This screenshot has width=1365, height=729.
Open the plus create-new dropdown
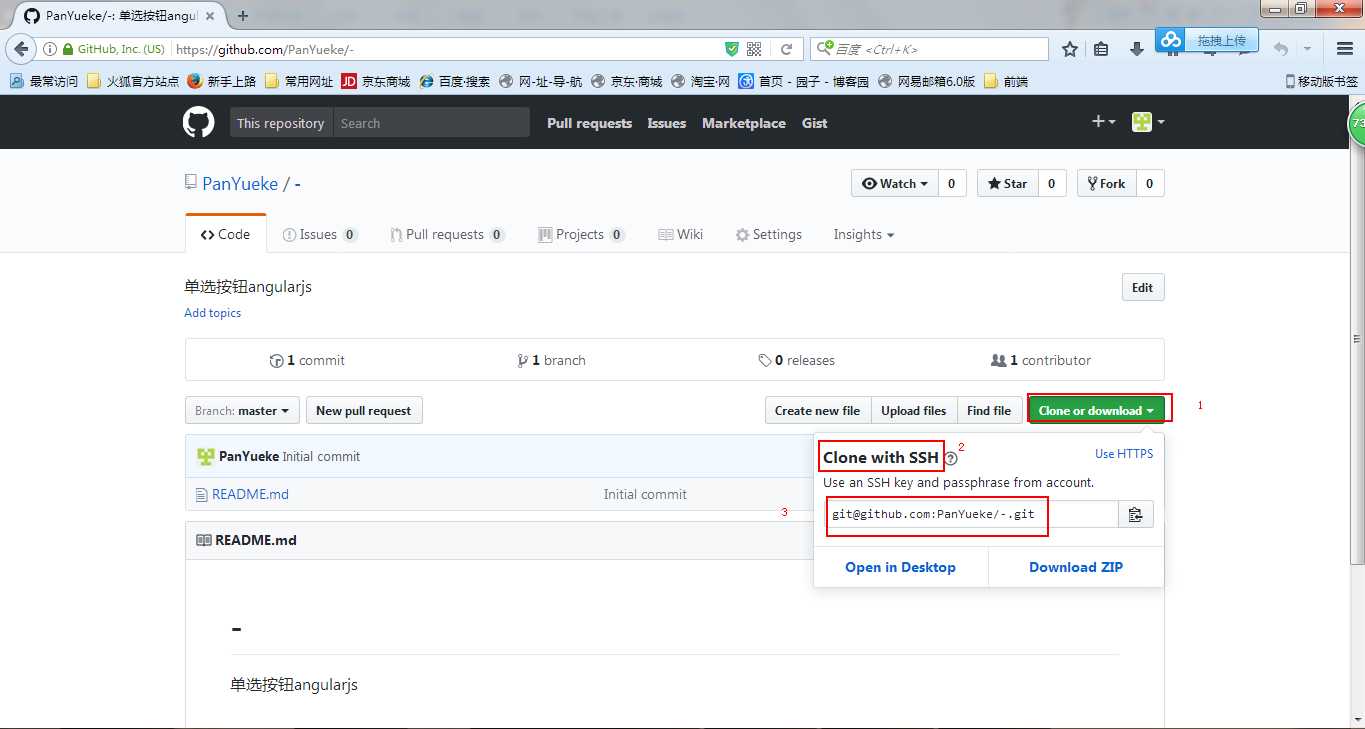1104,122
